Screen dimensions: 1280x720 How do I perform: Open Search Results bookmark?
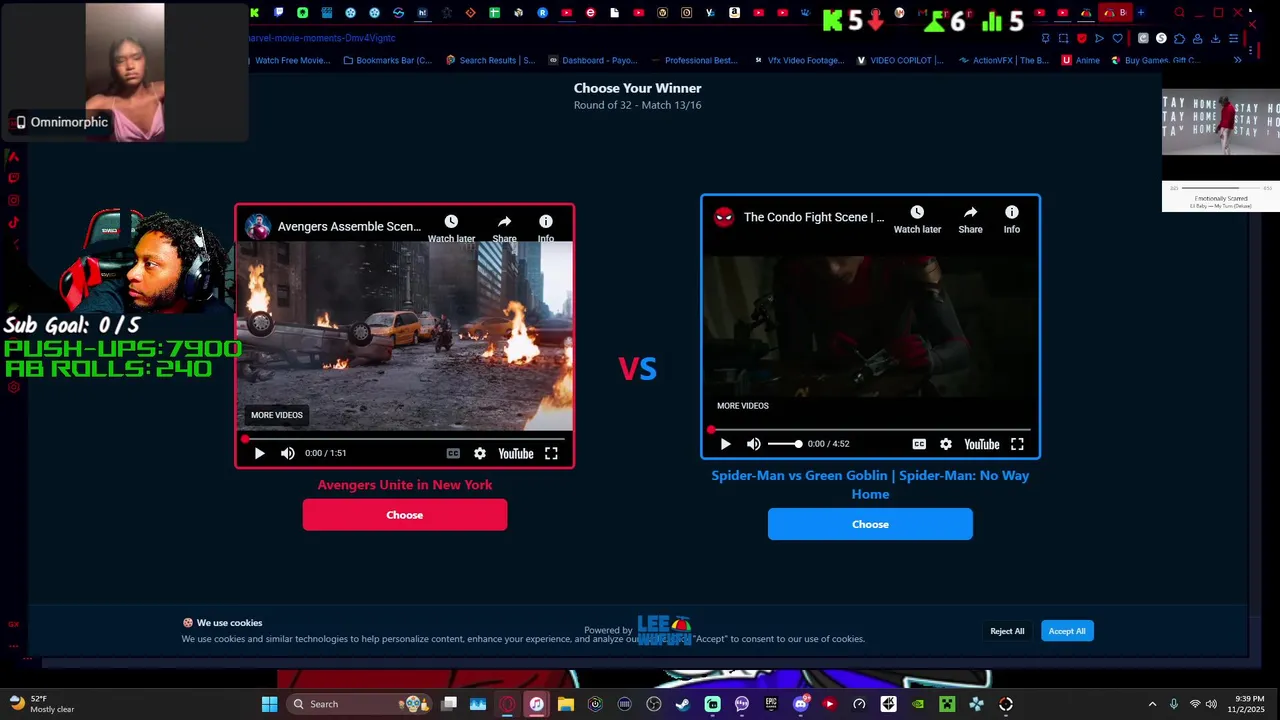tap(490, 60)
